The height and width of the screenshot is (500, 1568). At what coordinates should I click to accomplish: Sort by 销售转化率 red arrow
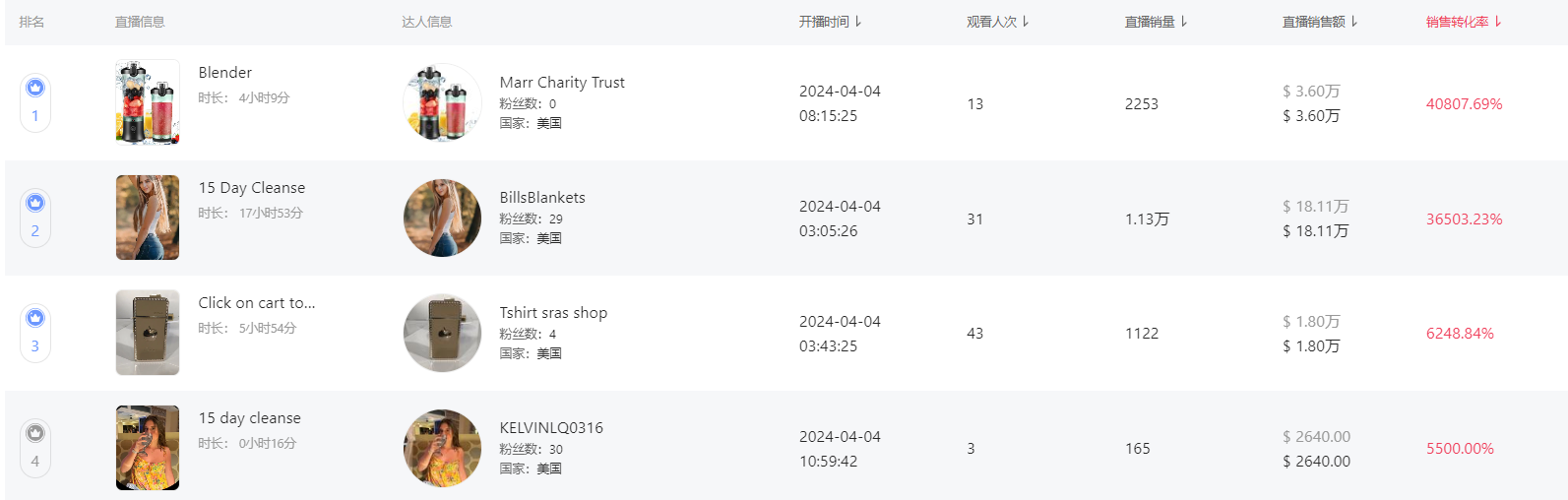pyautogui.click(x=1498, y=22)
